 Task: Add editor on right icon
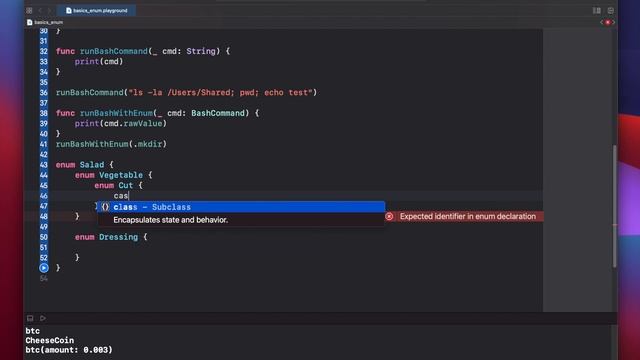point(611,11)
